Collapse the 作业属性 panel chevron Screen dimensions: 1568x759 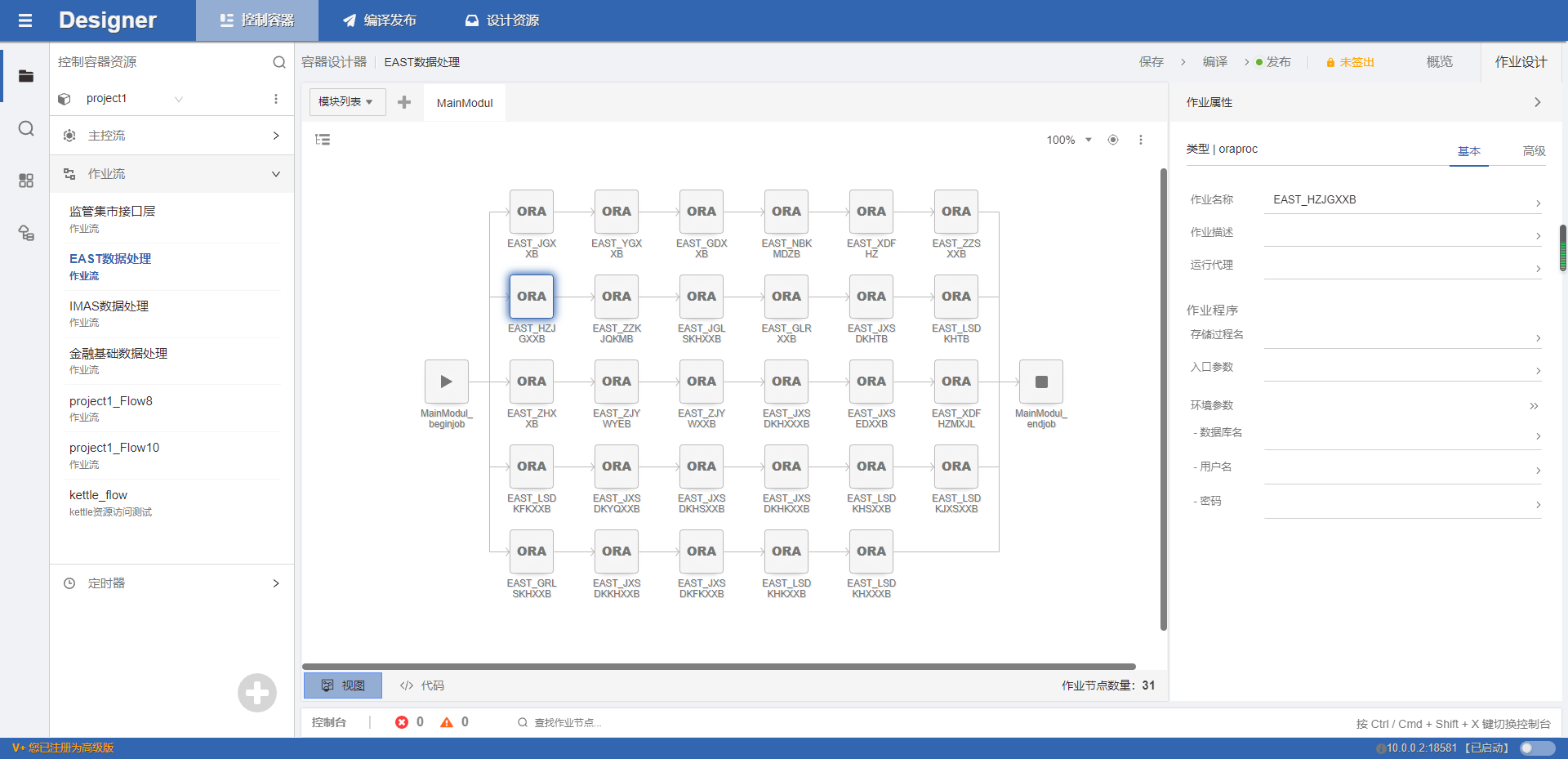(1537, 102)
